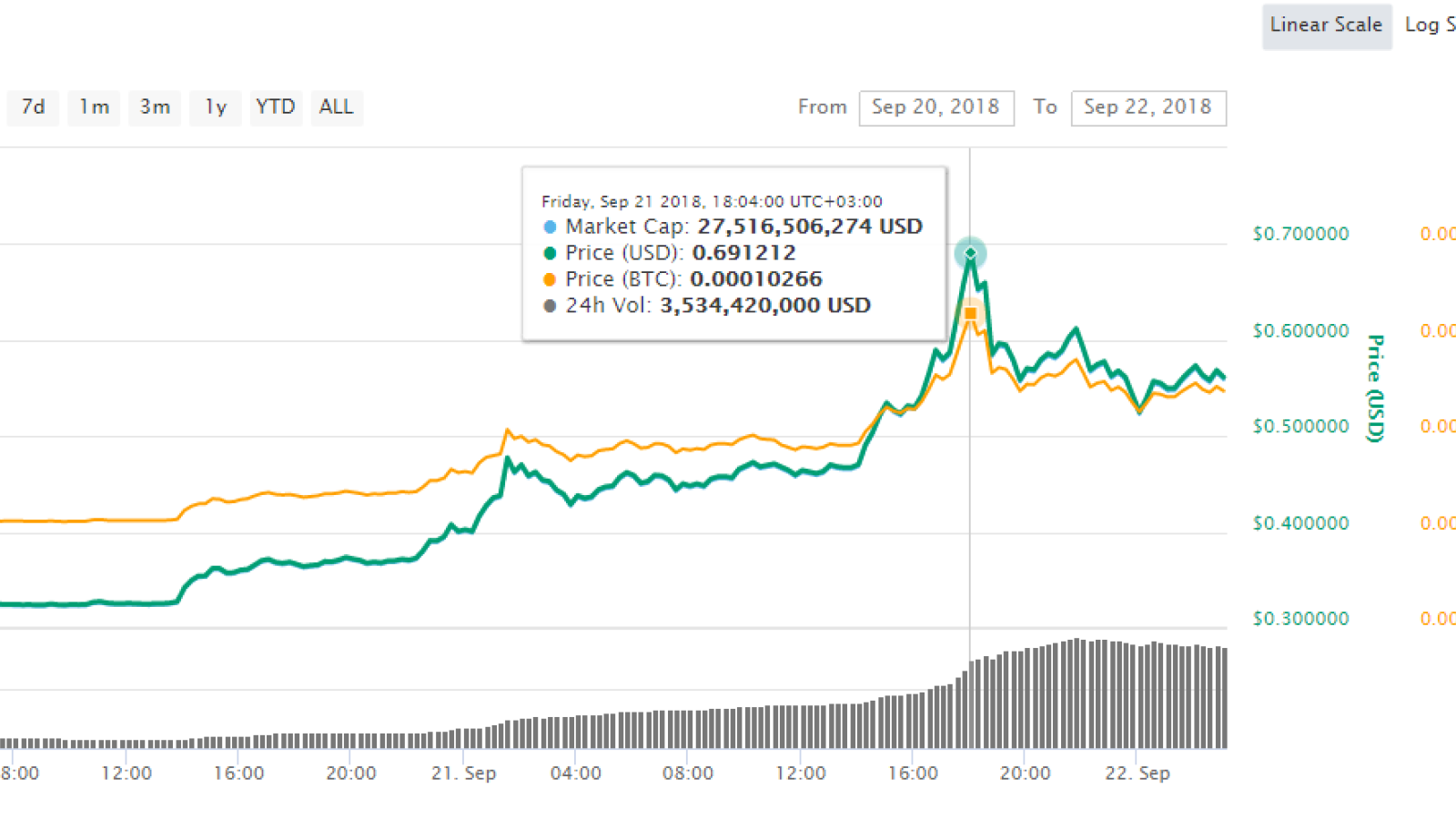Click the 16:00 label right of 21. Sep
1456x819 pixels.
[913, 773]
